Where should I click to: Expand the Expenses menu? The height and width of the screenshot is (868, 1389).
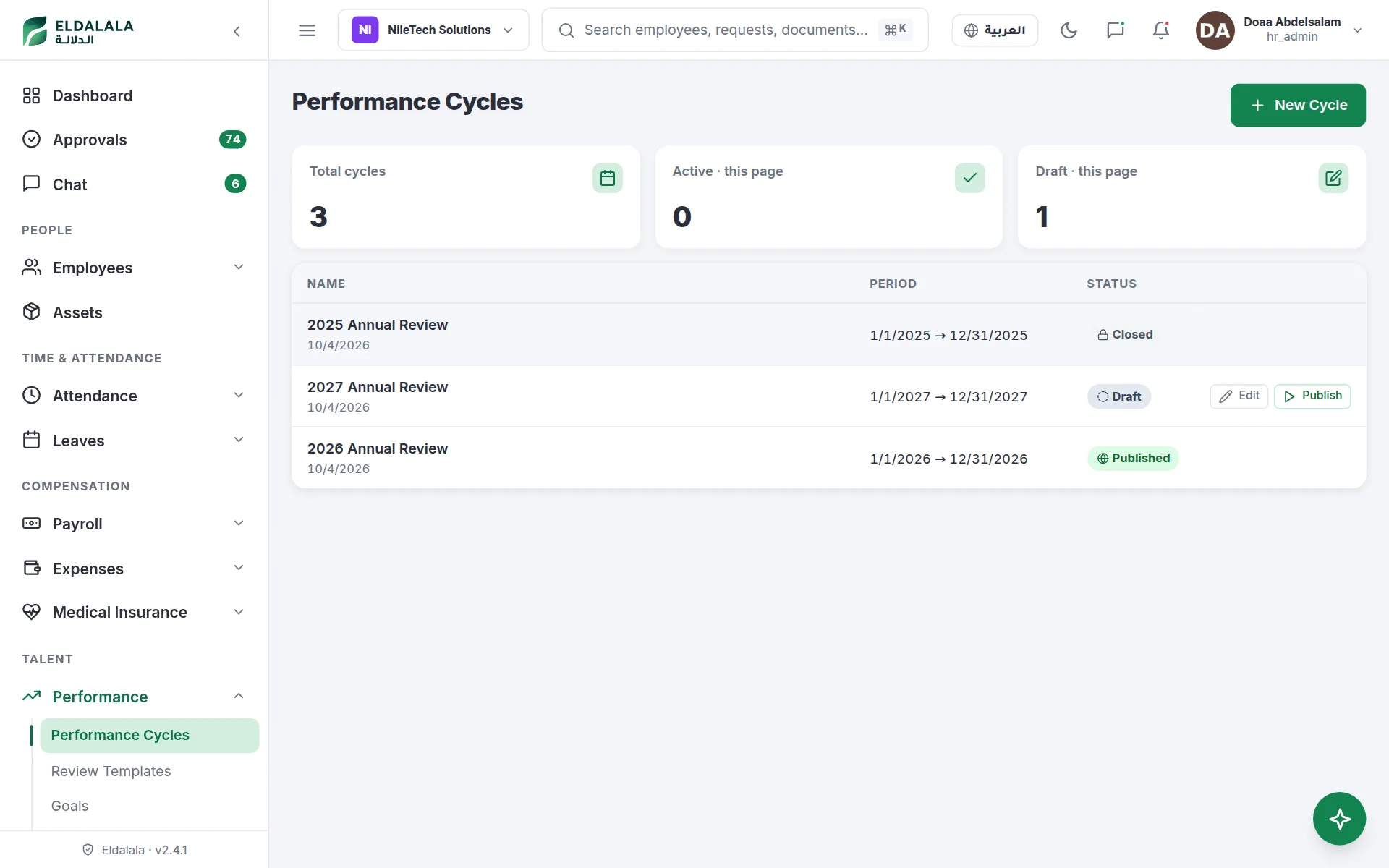pos(135,569)
